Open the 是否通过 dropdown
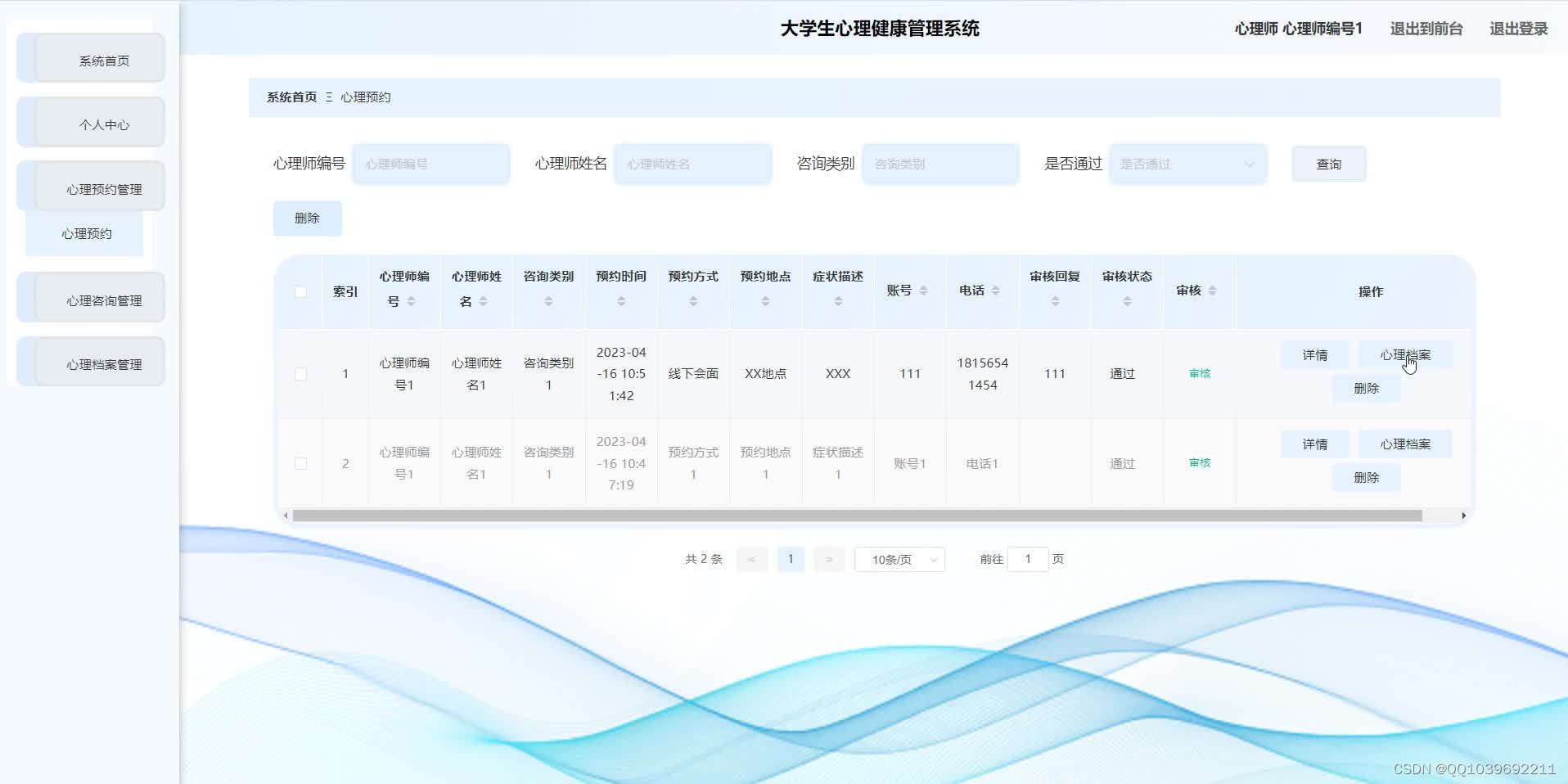This screenshot has height=784, width=1568. [1187, 164]
